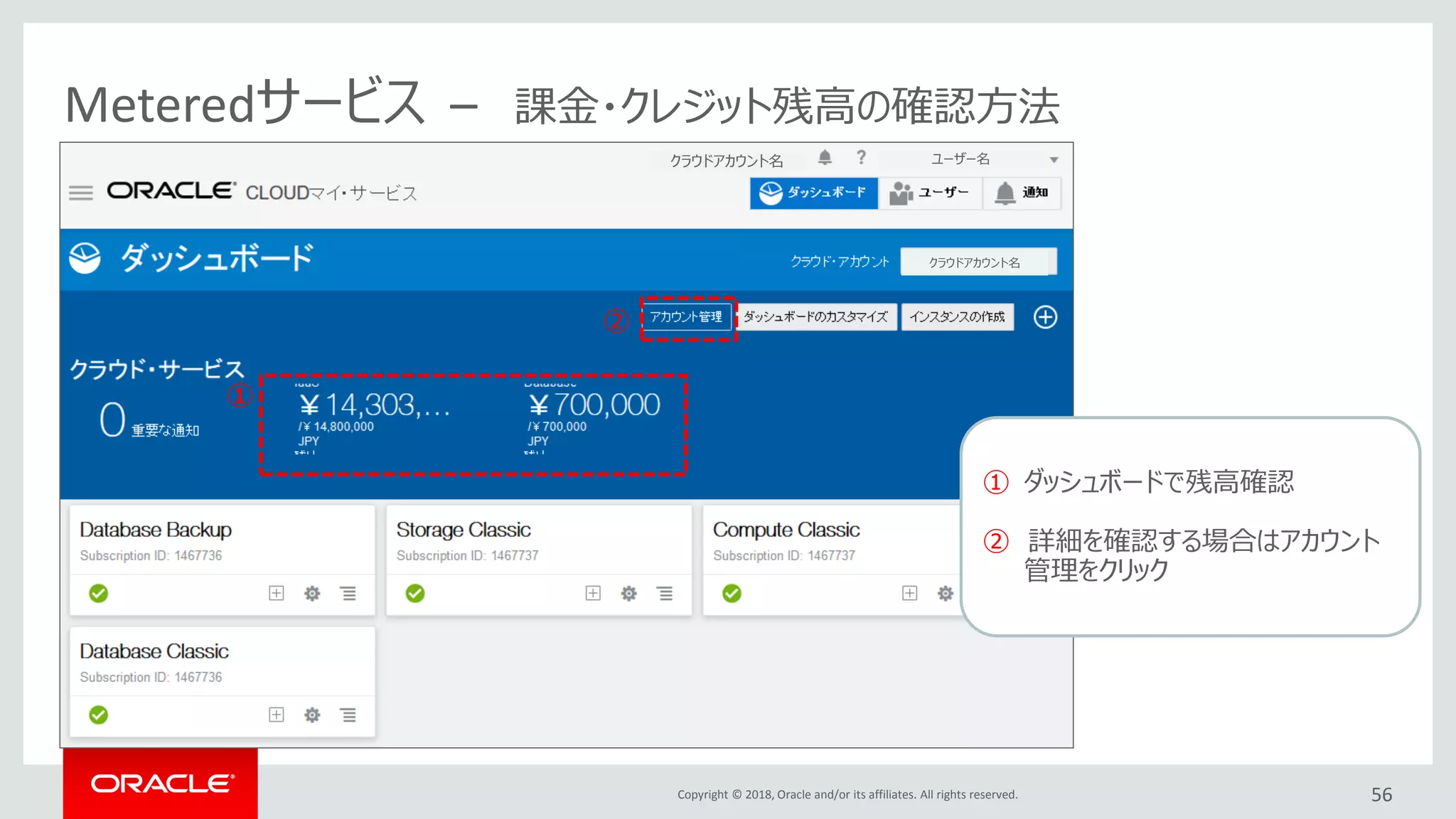This screenshot has width=1456, height=819.
Task: Check Database Classic green status icon
Action: point(99,714)
